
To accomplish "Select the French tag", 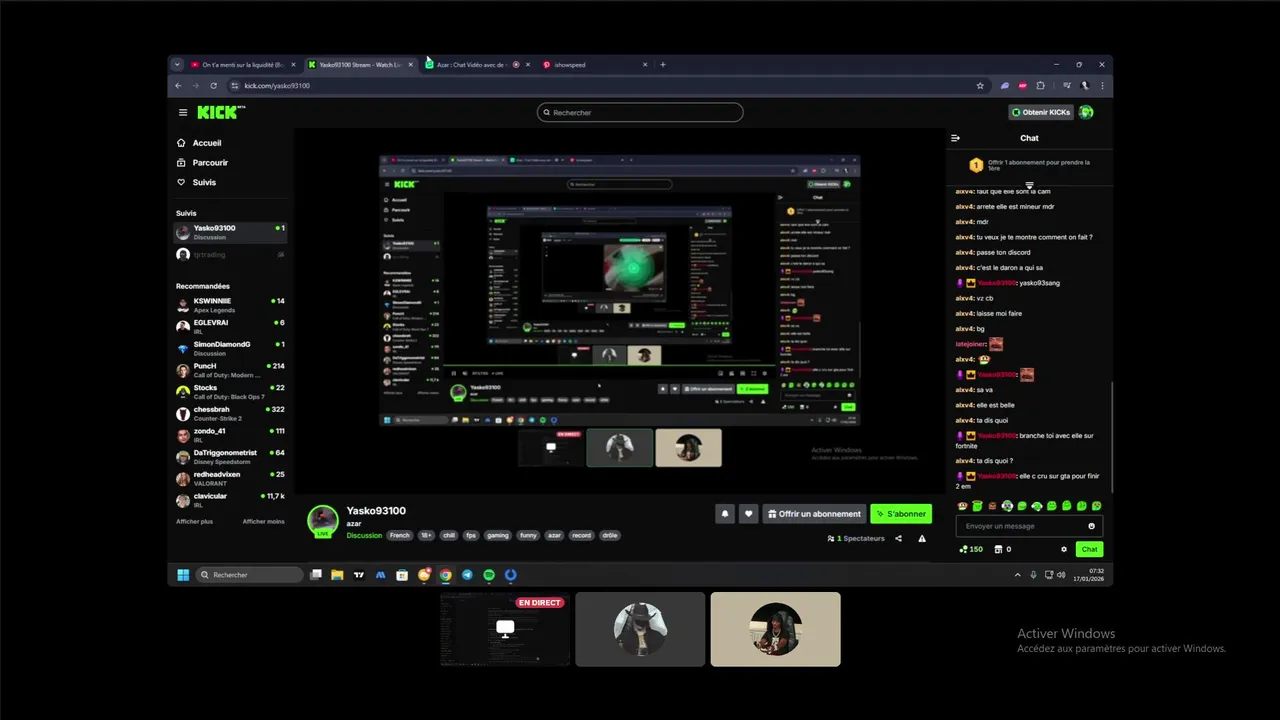I will tap(400, 535).
